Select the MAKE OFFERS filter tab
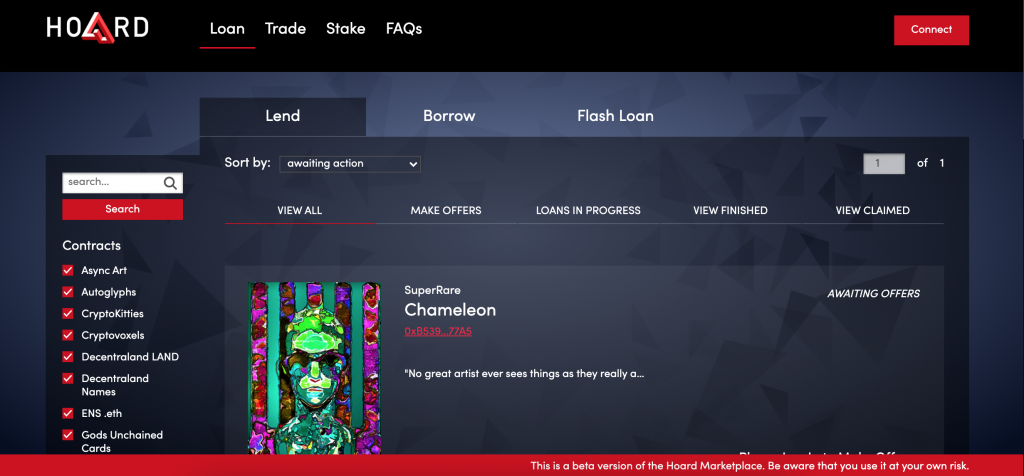This screenshot has width=1024, height=476. click(x=446, y=210)
